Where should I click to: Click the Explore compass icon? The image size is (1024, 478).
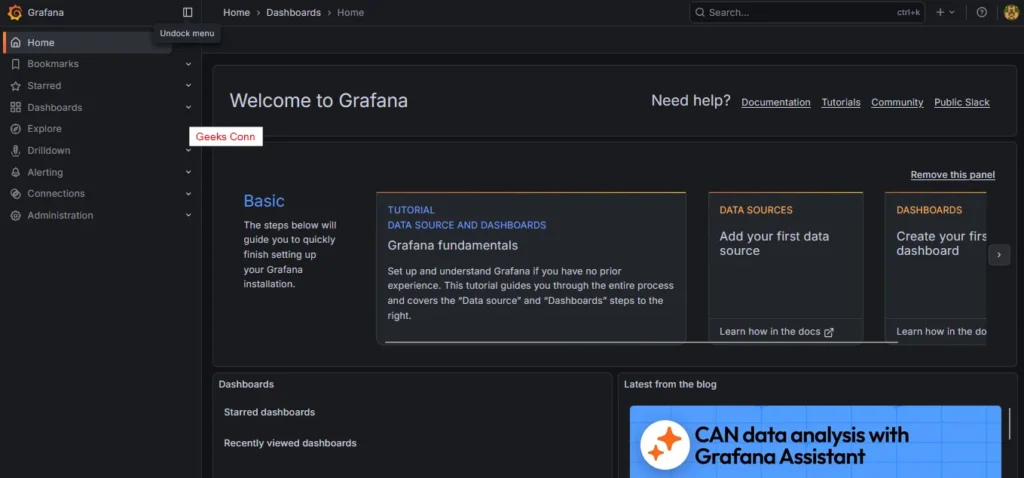click(x=16, y=129)
